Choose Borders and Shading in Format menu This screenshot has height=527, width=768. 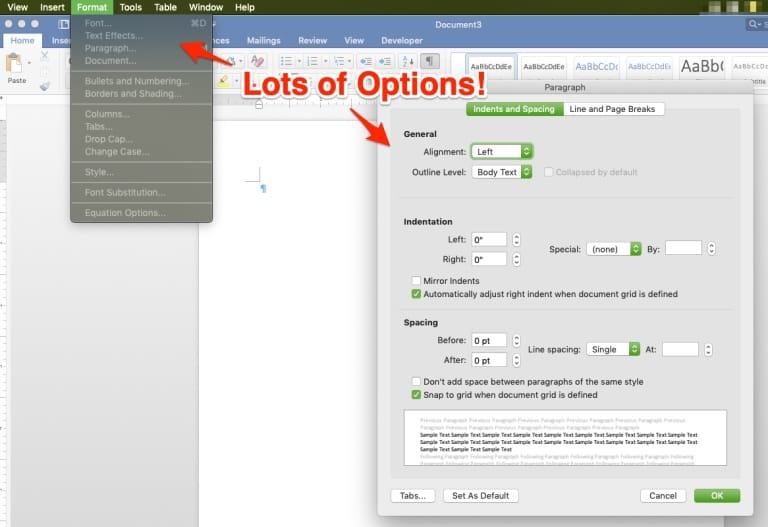point(142,94)
